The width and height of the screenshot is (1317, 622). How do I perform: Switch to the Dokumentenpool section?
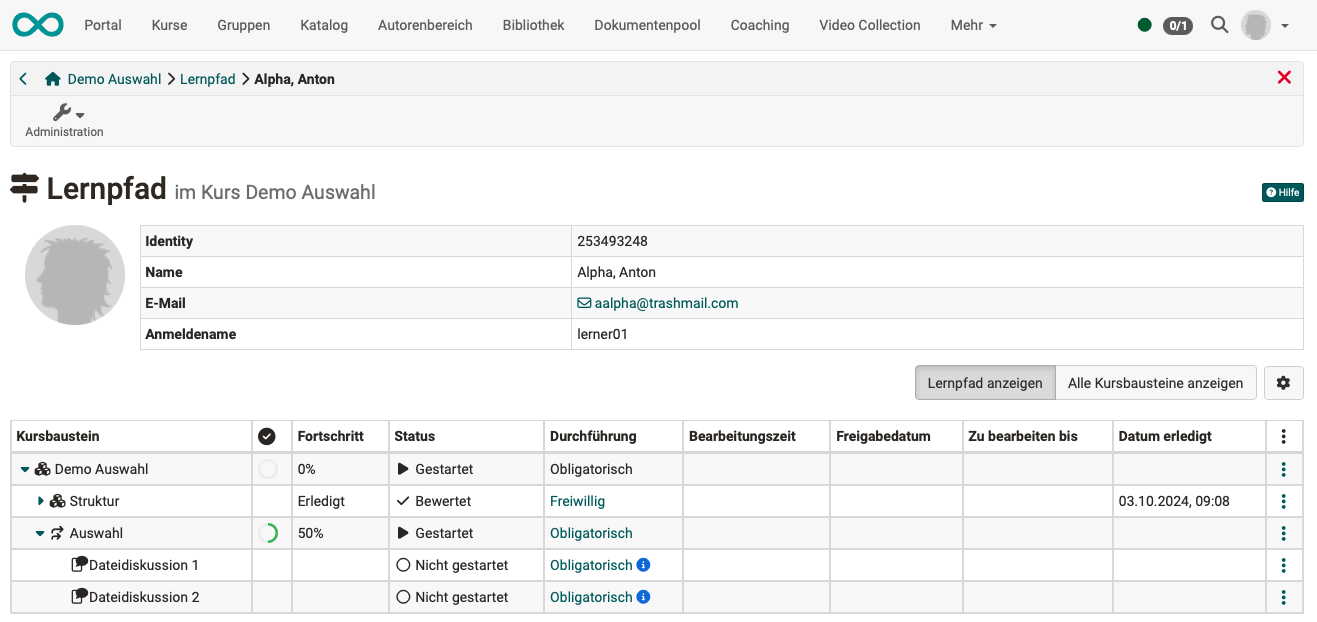[647, 24]
